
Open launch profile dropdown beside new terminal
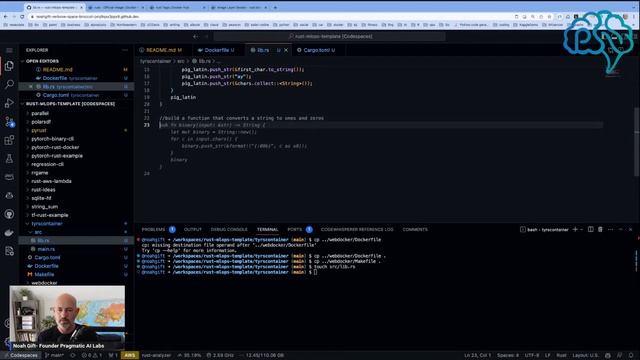click(x=582, y=229)
